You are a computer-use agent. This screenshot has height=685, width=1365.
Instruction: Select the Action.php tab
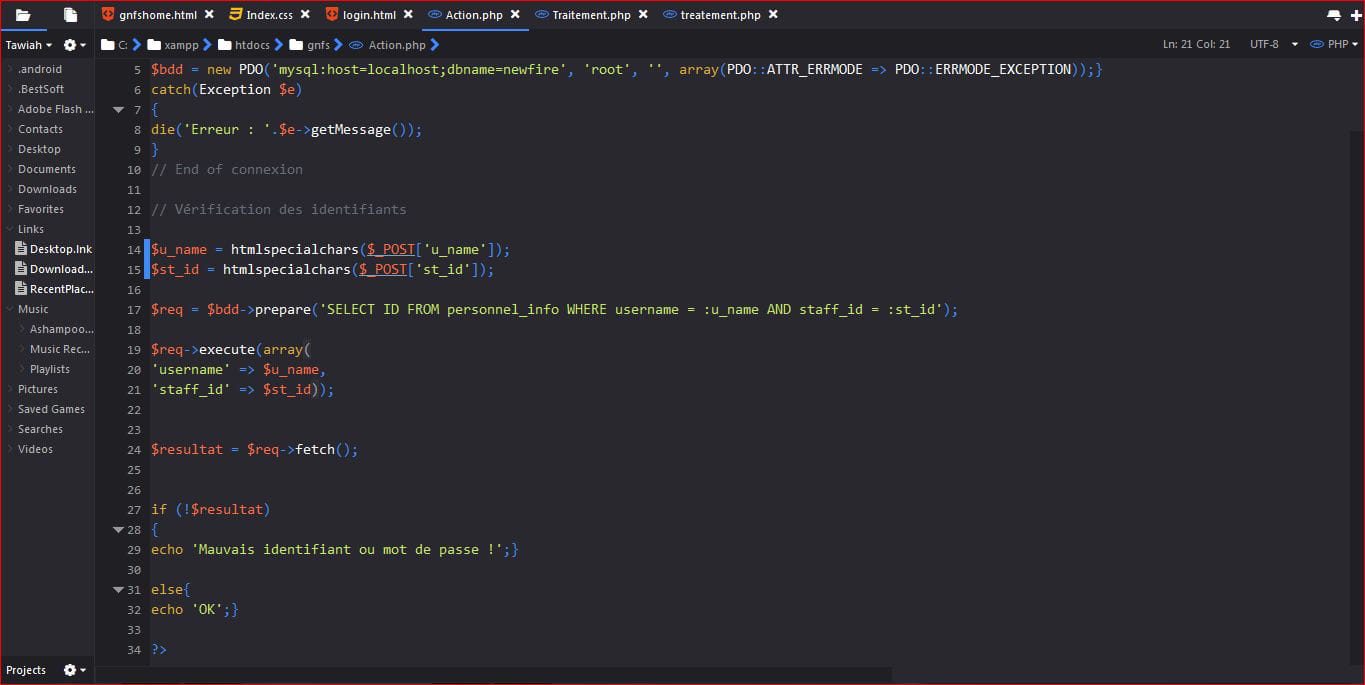click(x=474, y=15)
